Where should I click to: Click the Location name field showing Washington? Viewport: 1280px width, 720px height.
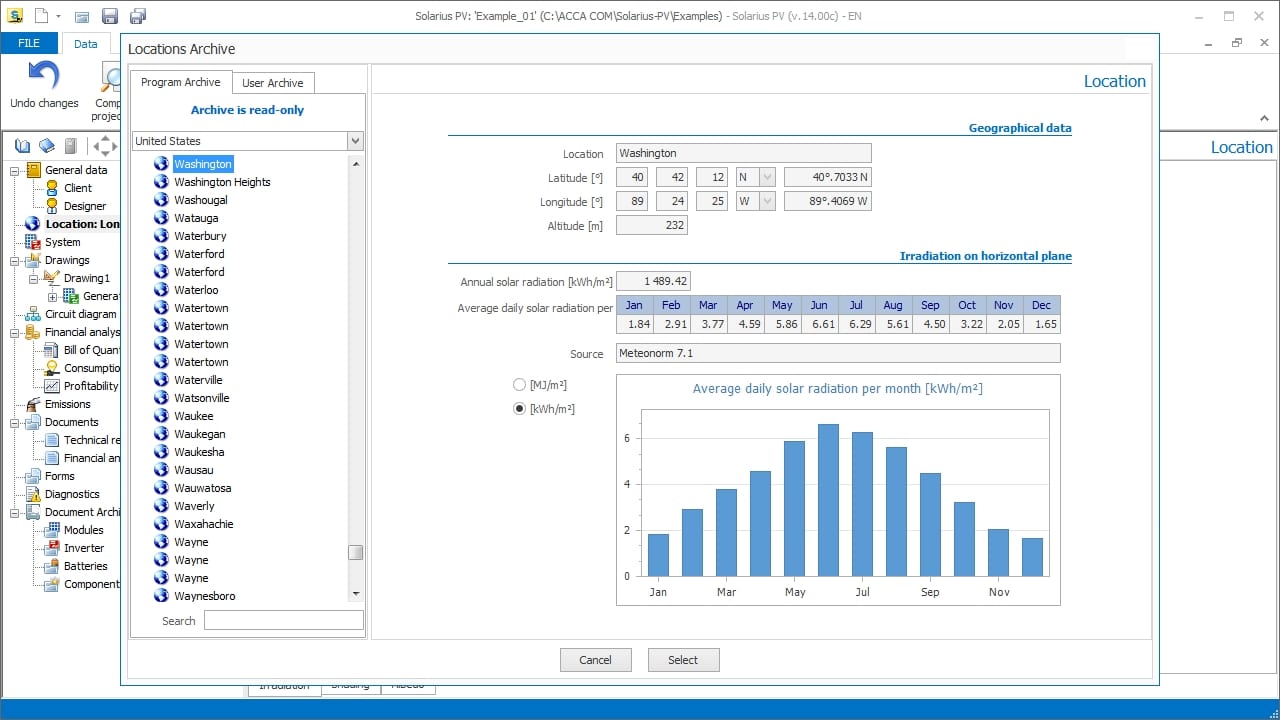click(x=743, y=153)
